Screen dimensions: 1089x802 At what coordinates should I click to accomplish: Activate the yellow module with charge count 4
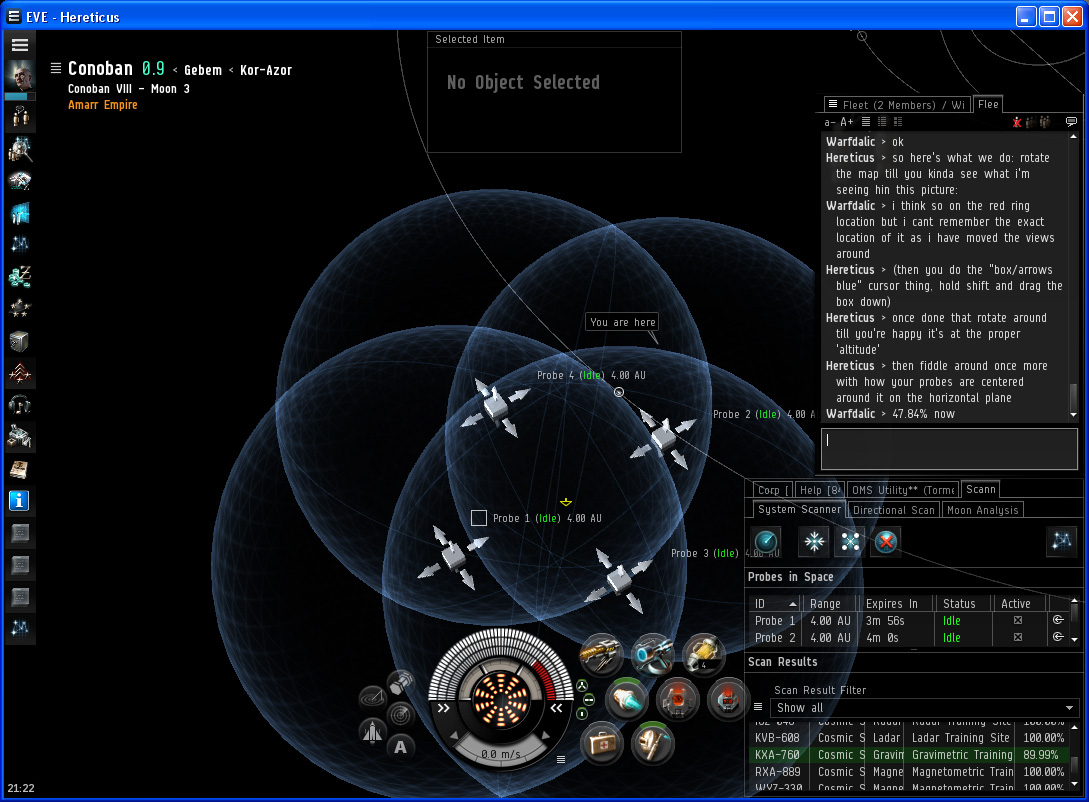(x=702, y=653)
